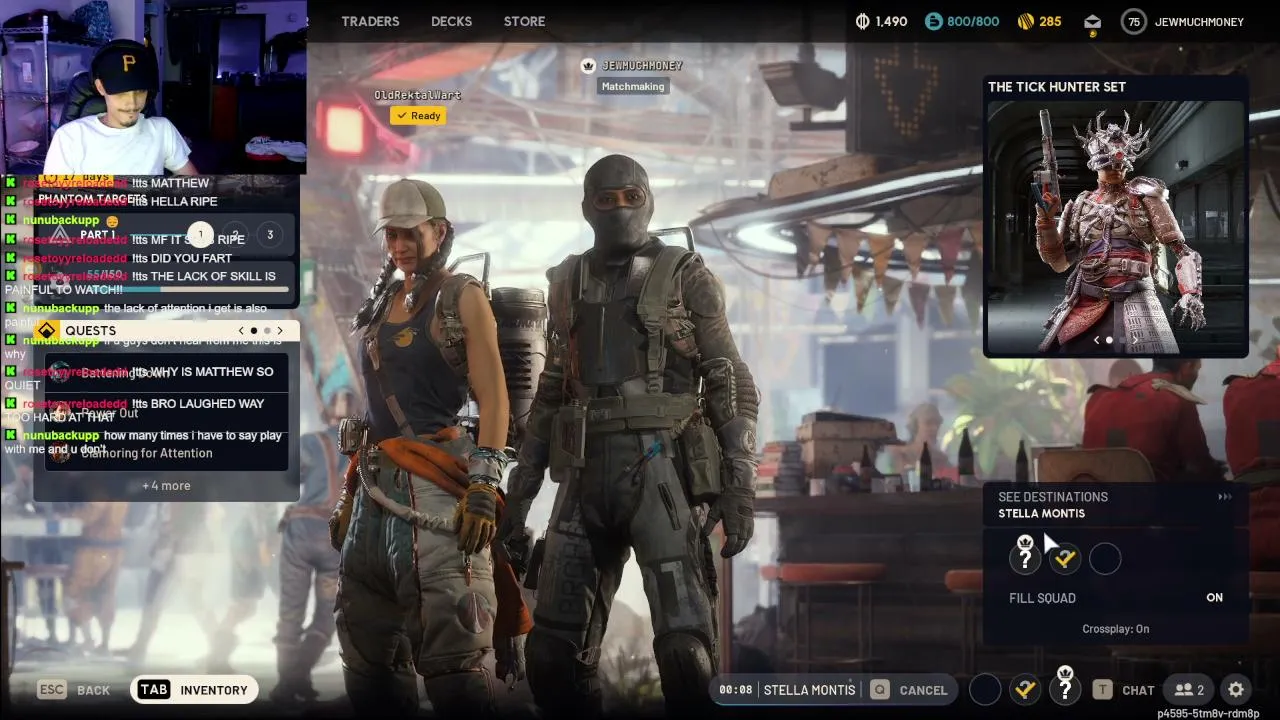Click the JEWMUCHMONEY nameplate above the masked character
Image resolution: width=1280 pixels, height=720 pixels.
tap(641, 66)
